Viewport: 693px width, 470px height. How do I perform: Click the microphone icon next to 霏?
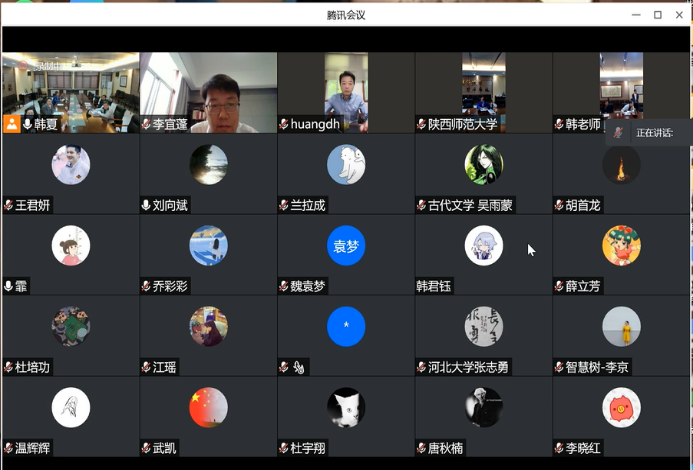tap(9, 286)
